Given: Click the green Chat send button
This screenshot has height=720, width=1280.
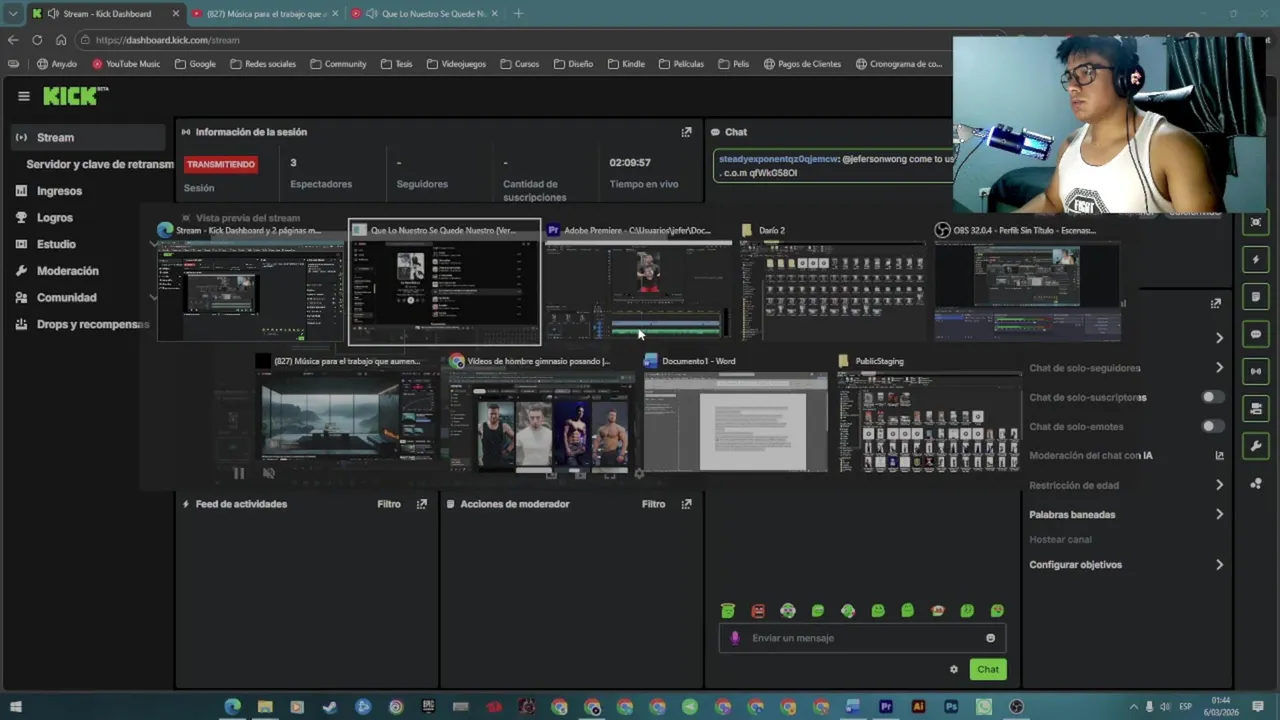Looking at the screenshot, I should point(988,670).
